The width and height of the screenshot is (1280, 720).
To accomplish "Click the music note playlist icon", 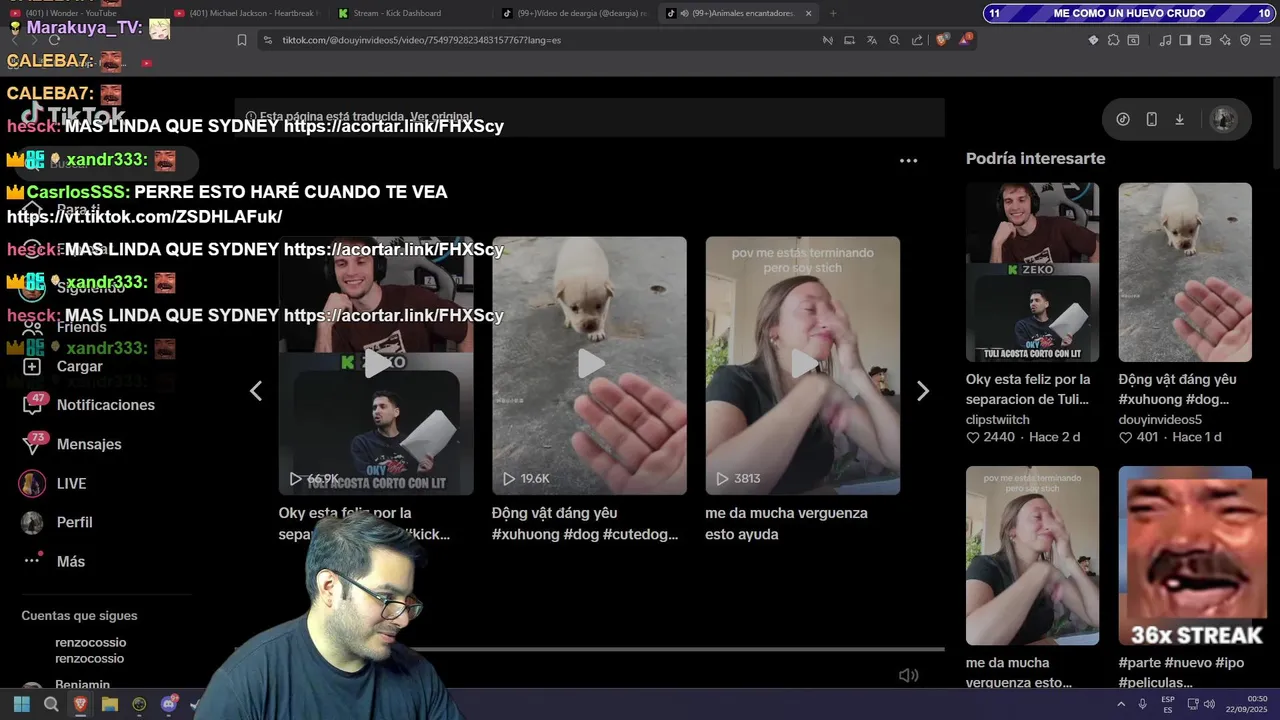I will click(x=1165, y=40).
